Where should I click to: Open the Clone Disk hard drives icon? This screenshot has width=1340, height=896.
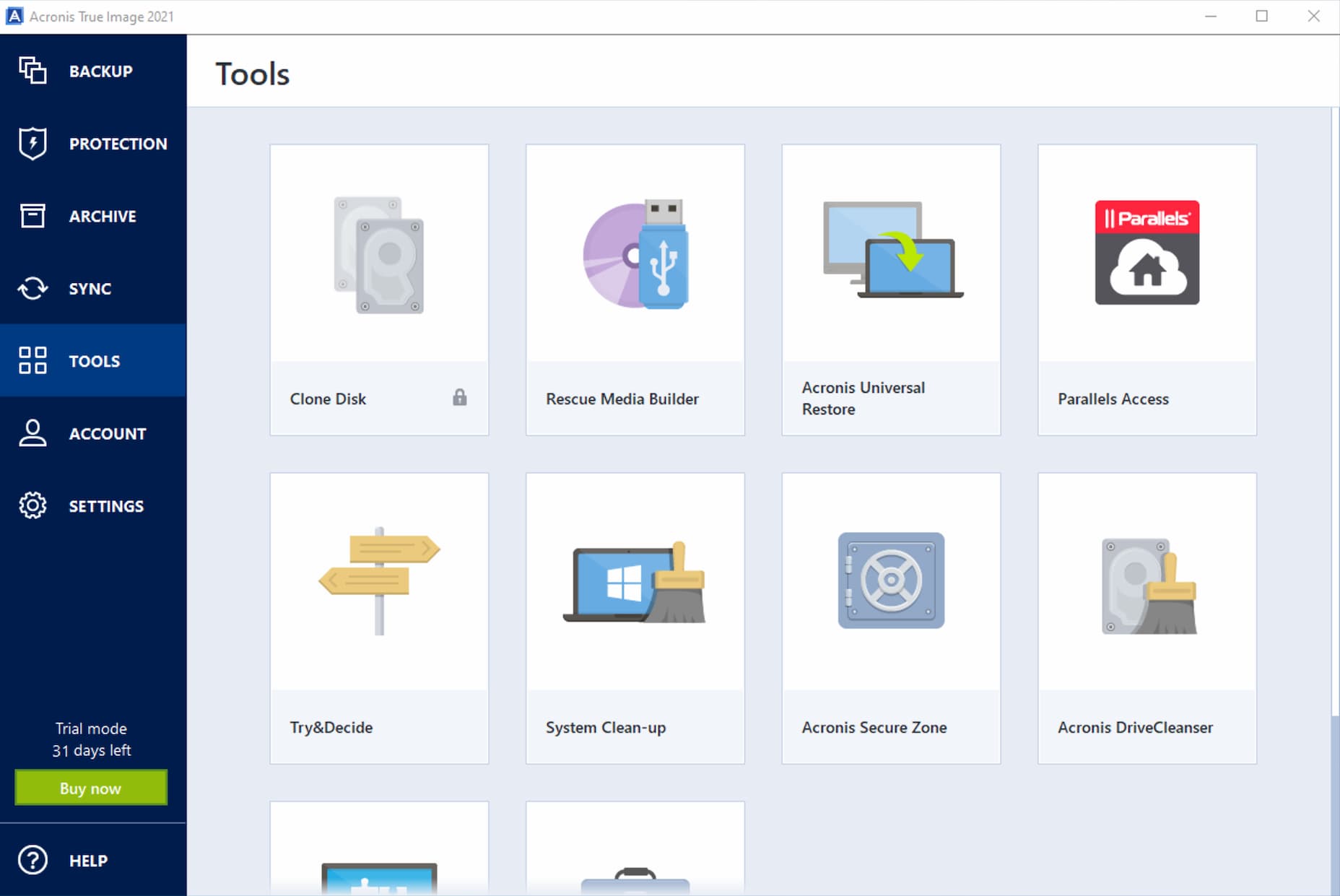(379, 255)
